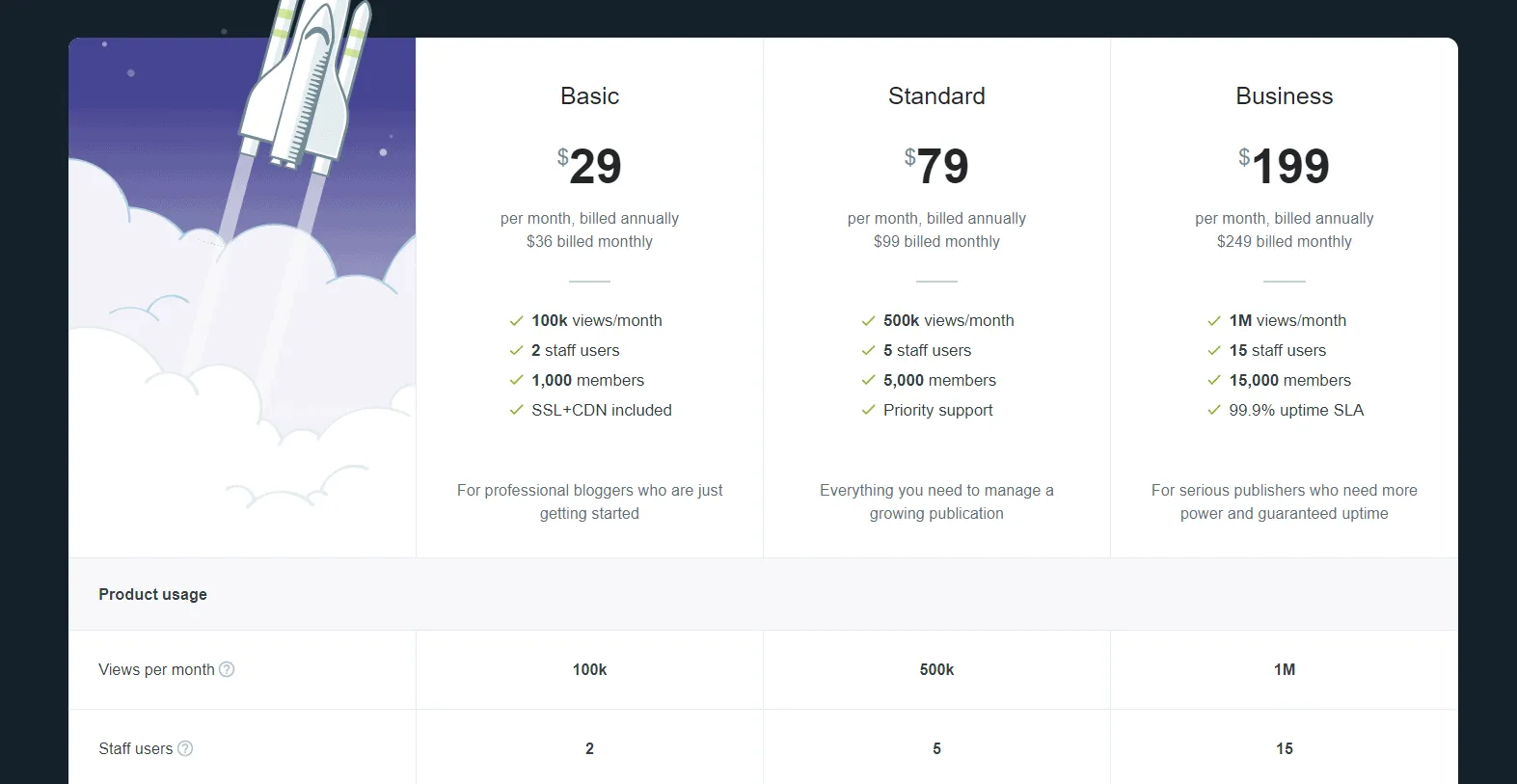Click '$36 billed monthly' text
Screen dimensions: 1517x784
point(589,242)
